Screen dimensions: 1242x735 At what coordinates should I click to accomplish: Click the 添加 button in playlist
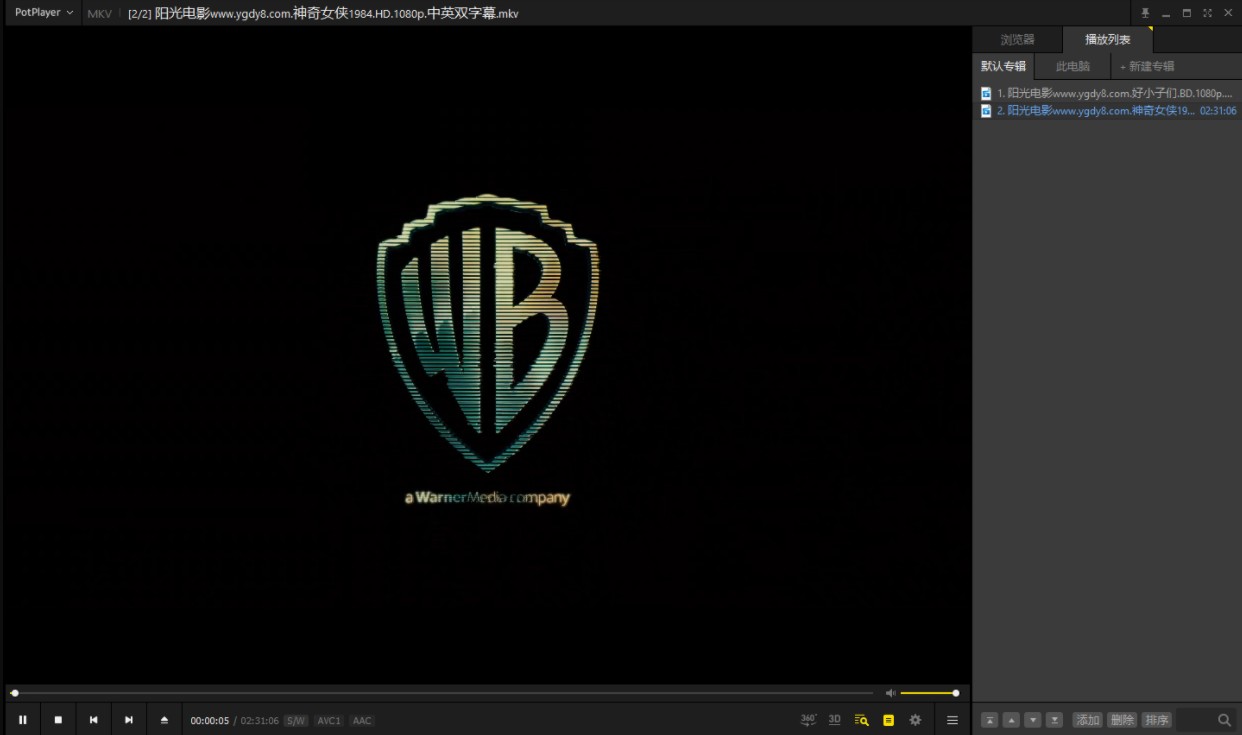1087,720
